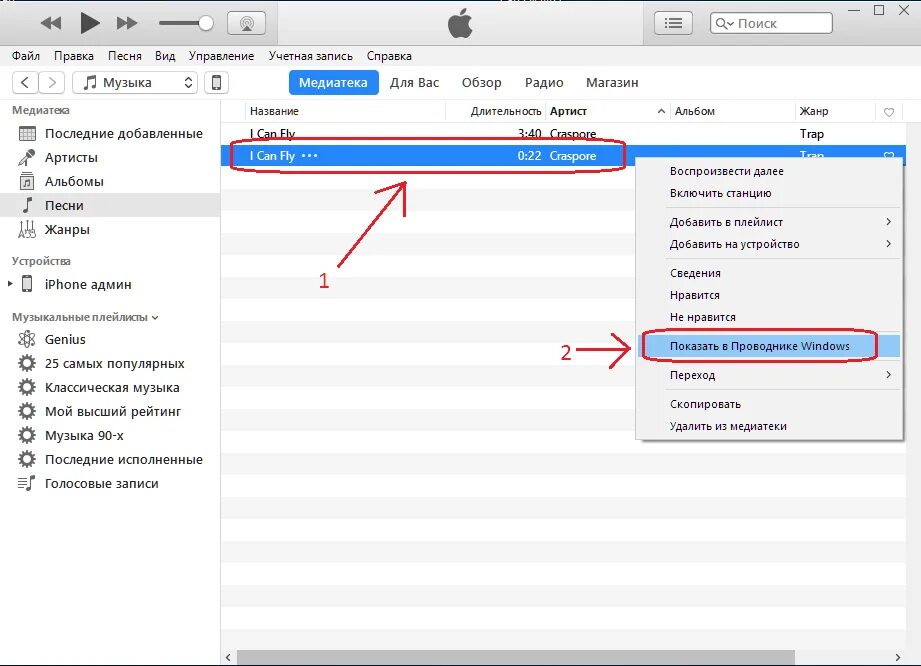Viewport: 921px width, 666px height.
Task: Open the Музыка media type dropdown
Action: pos(135,82)
